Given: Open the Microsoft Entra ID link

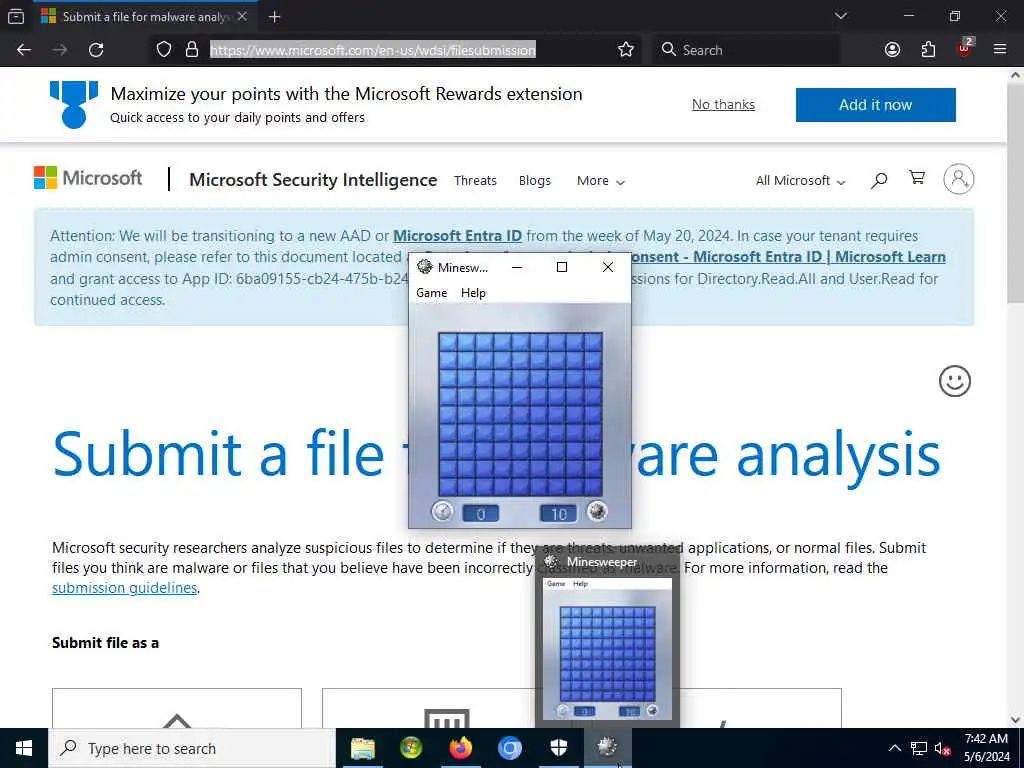Looking at the screenshot, I should click(457, 235).
